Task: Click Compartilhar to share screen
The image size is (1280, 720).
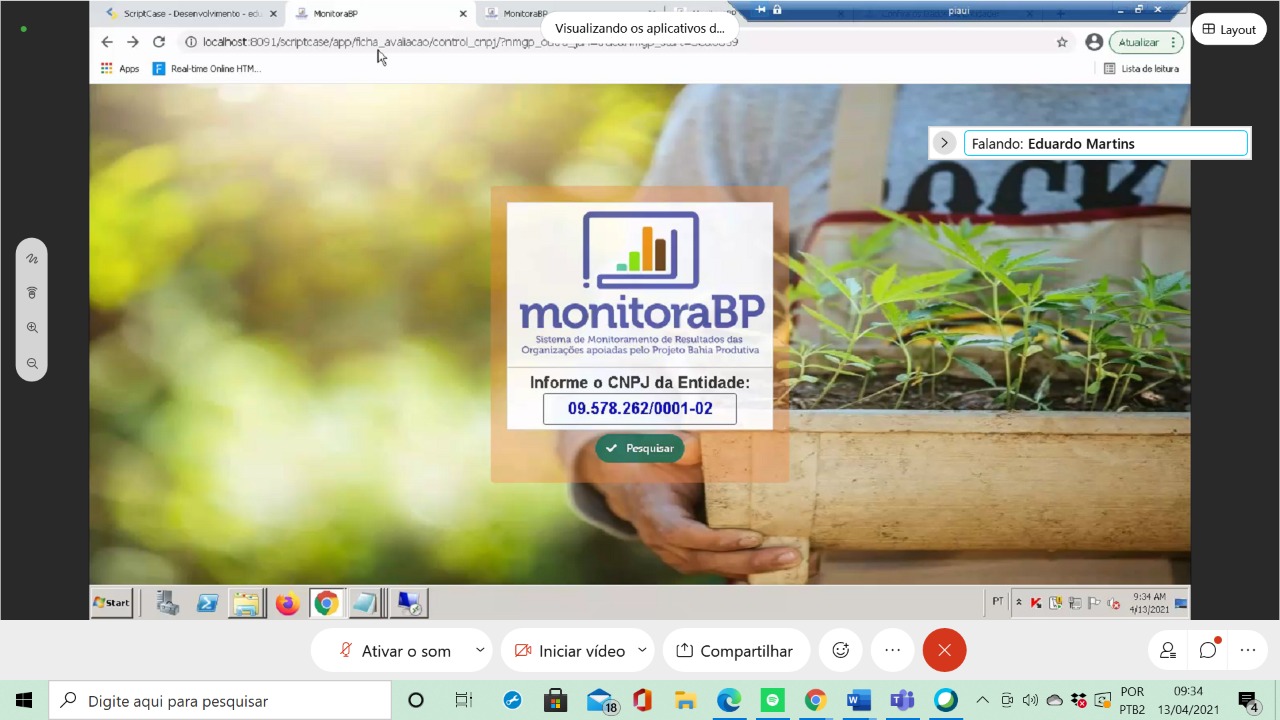Action: (x=734, y=651)
